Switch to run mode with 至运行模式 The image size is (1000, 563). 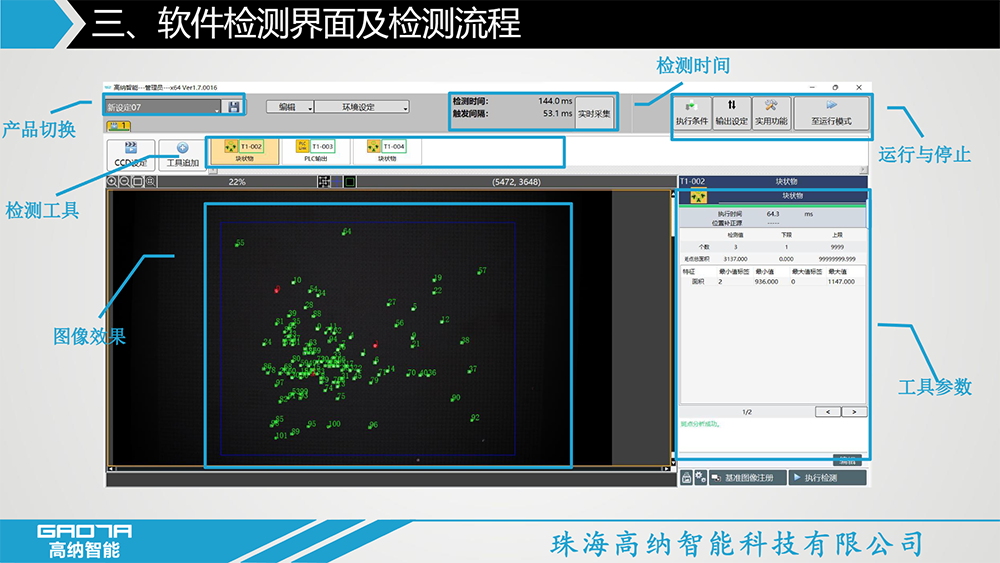[831, 112]
